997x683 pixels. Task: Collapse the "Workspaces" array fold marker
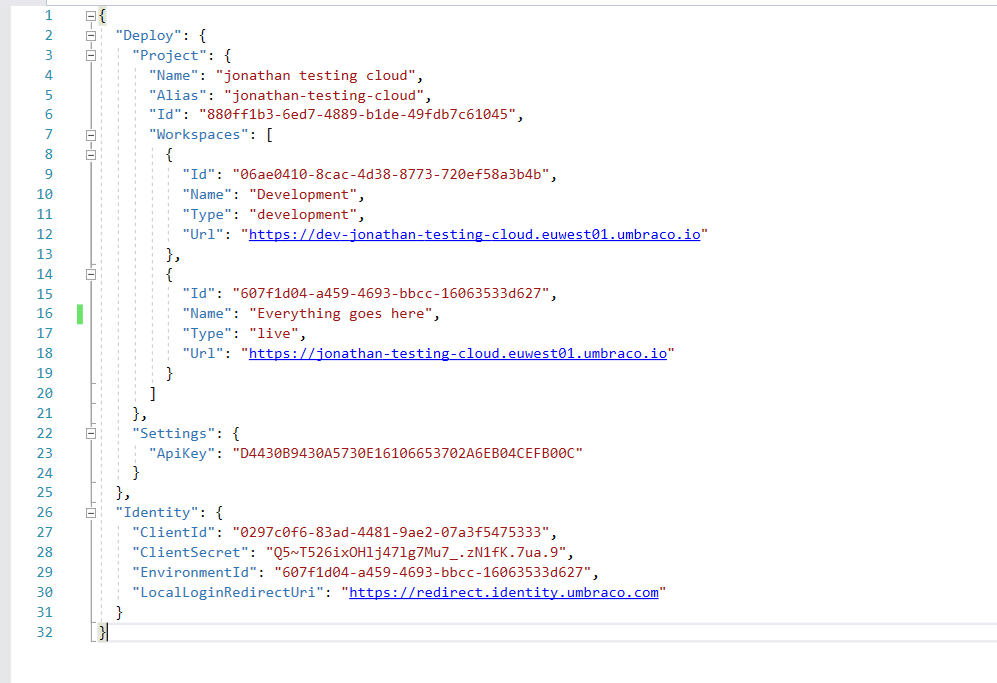(91, 135)
